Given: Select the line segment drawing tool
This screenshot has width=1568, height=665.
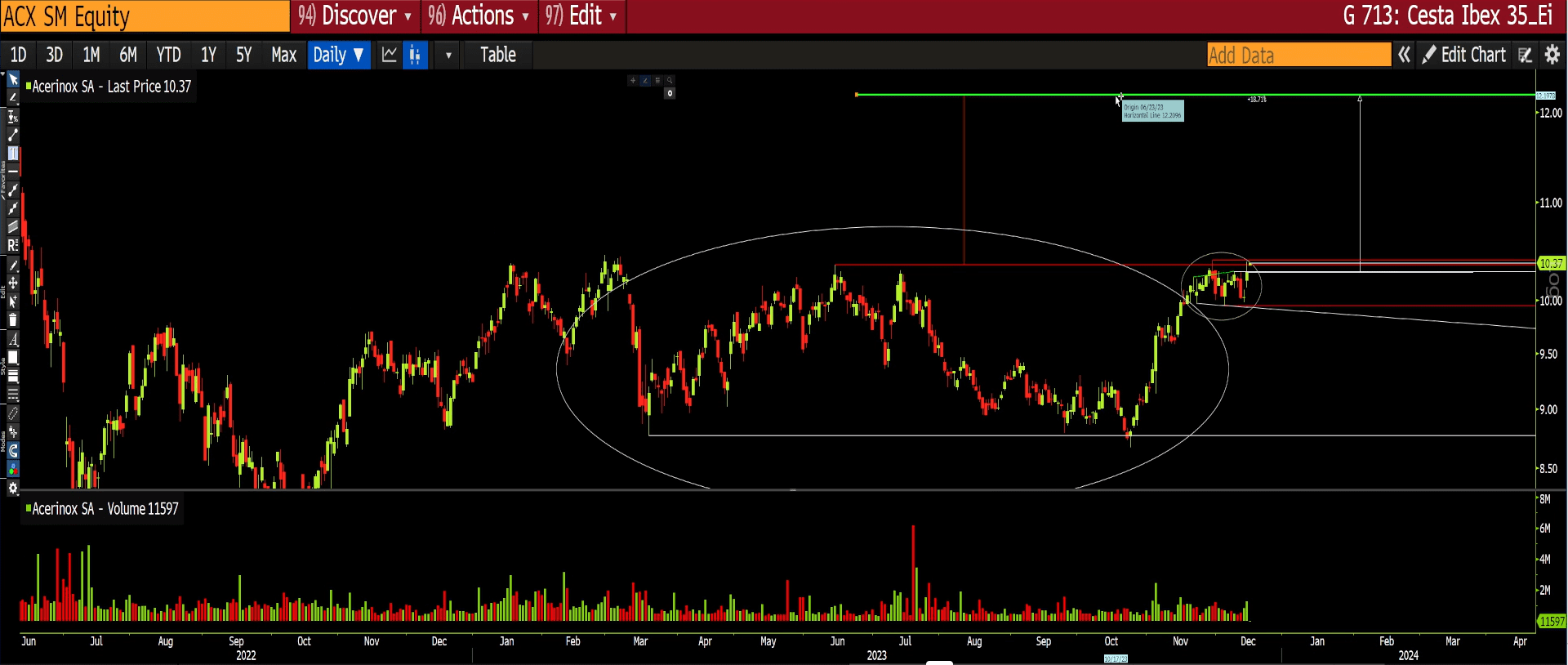Looking at the screenshot, I should click(x=13, y=135).
